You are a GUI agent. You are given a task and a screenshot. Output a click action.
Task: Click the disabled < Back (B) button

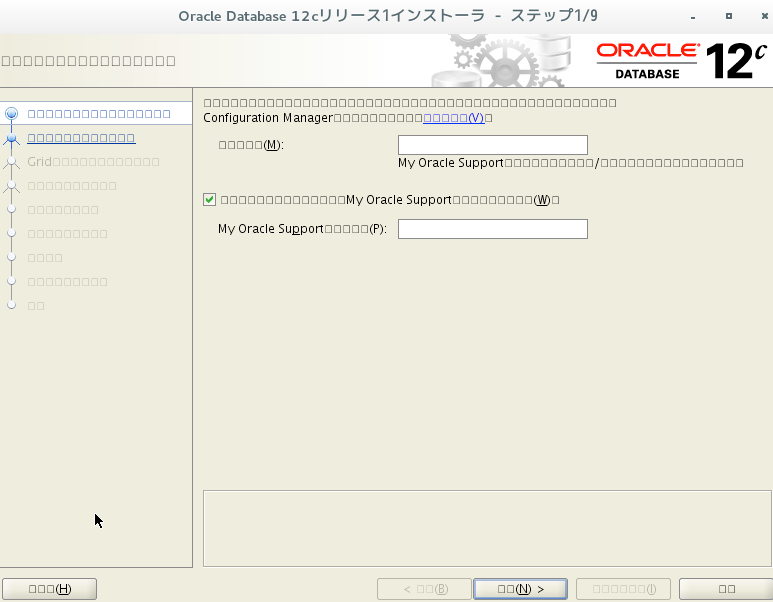424,589
